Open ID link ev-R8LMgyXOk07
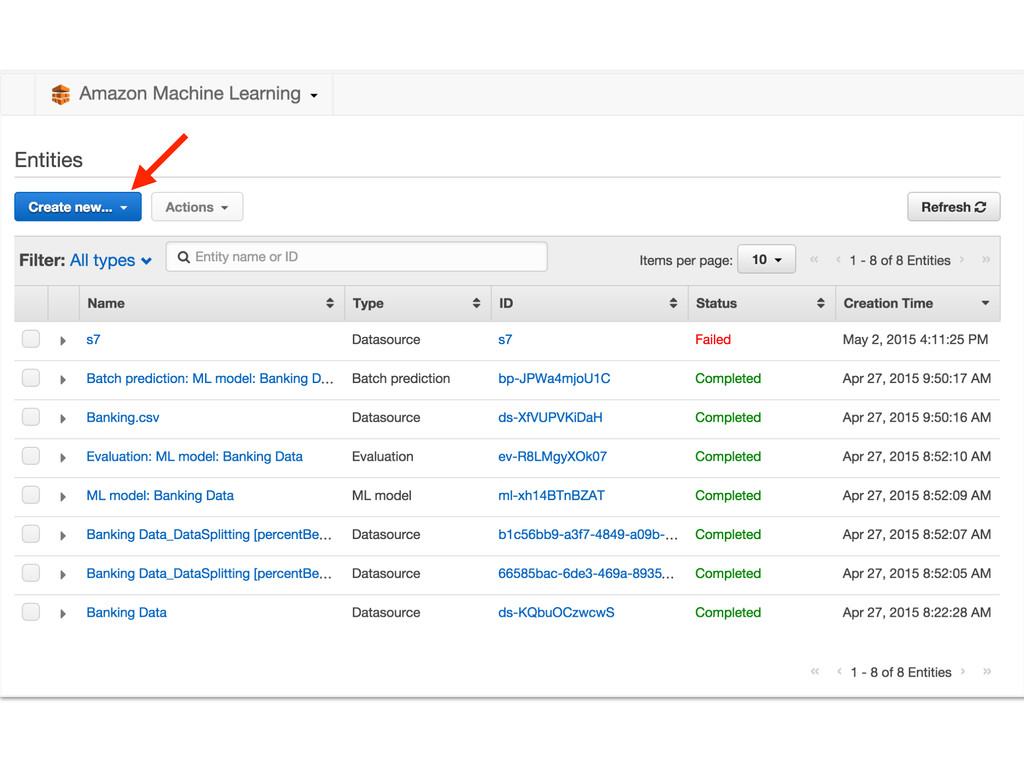This screenshot has height=768, width=1024. click(552, 456)
